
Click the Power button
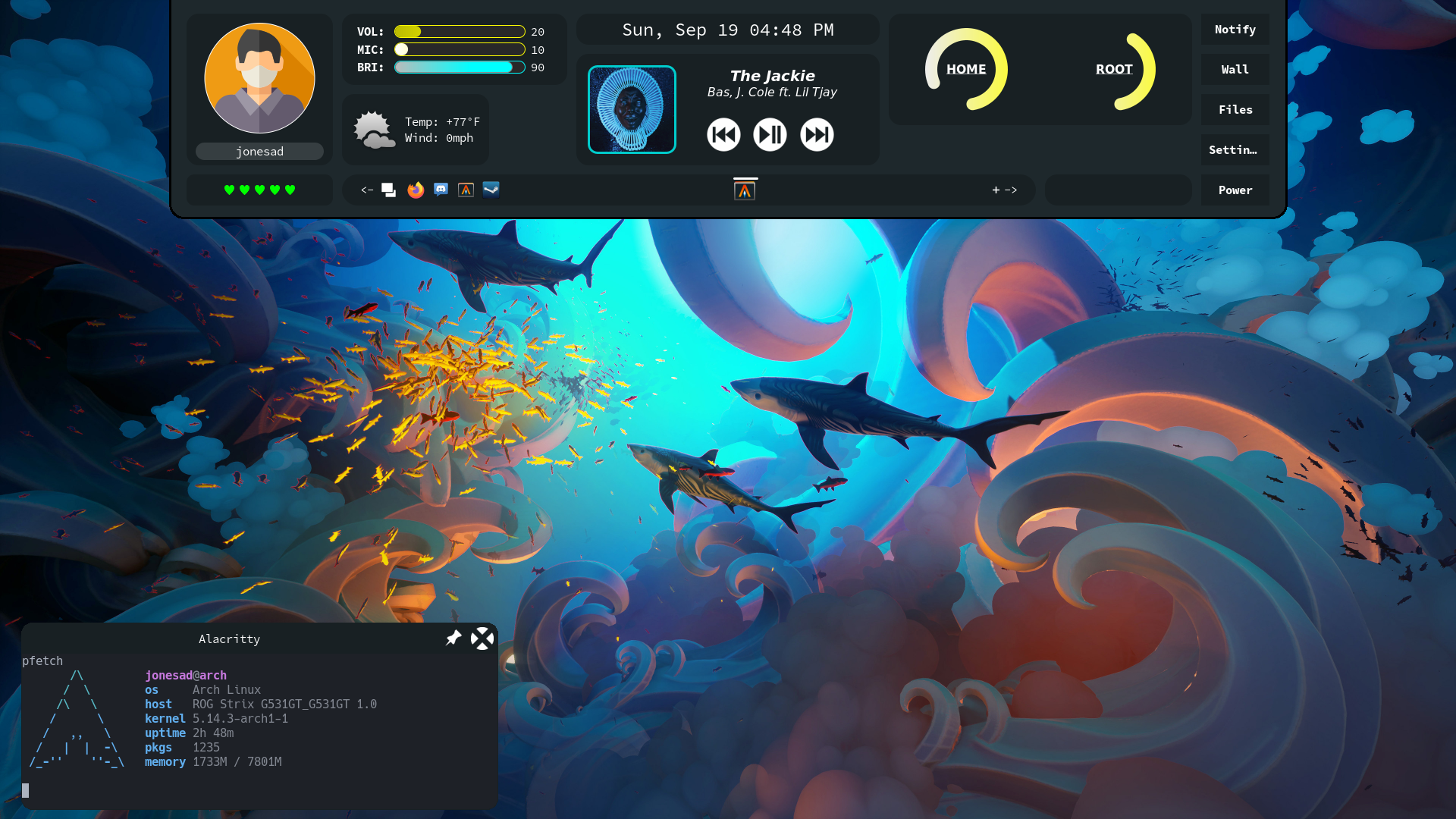coord(1235,190)
